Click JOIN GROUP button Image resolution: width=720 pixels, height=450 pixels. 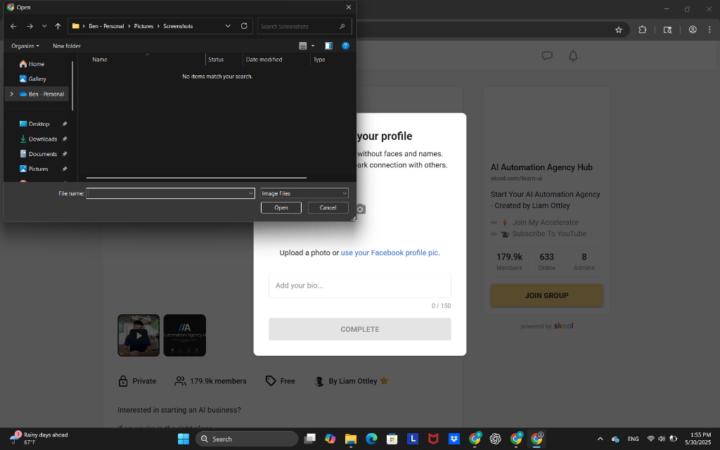[x=546, y=295]
